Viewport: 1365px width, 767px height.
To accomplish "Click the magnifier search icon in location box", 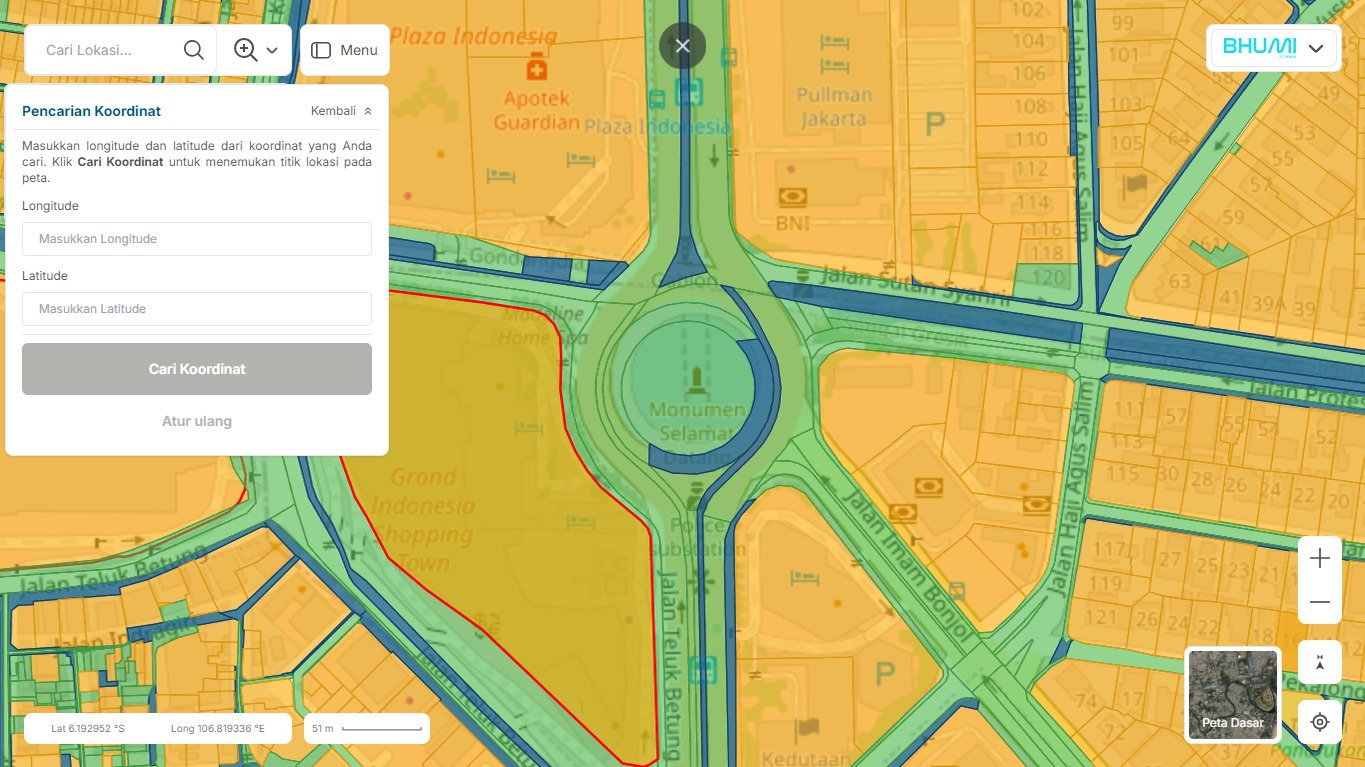I will pyautogui.click(x=194, y=50).
